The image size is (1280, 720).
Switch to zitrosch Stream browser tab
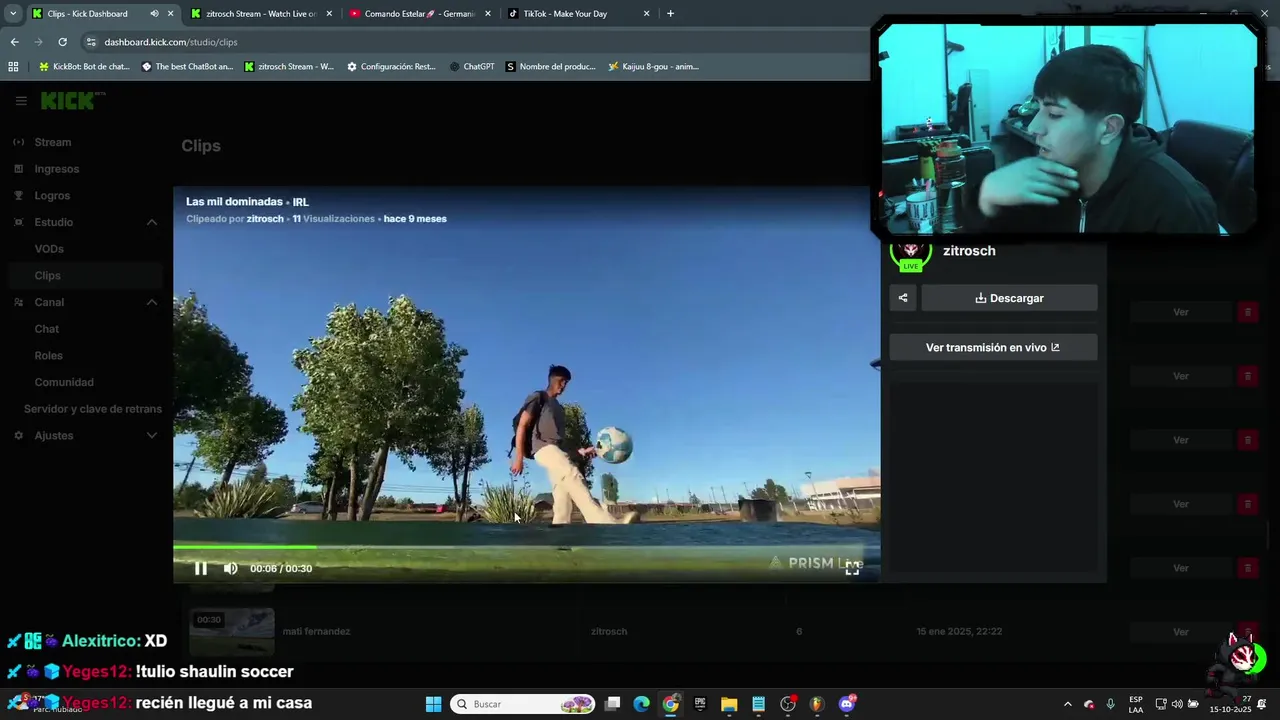click(261, 14)
